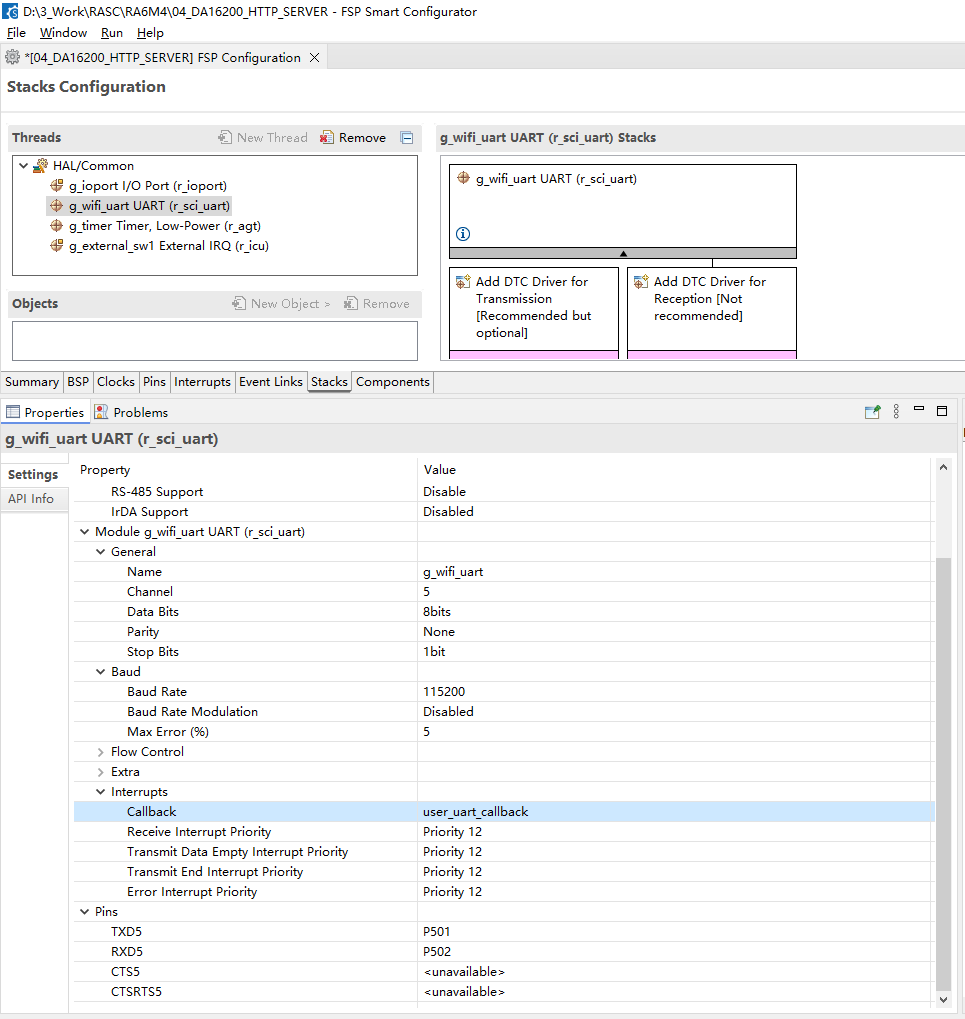This screenshot has width=965, height=1019.
Task: Close the FSP Configuration editor tab
Action: pyautogui.click(x=315, y=57)
